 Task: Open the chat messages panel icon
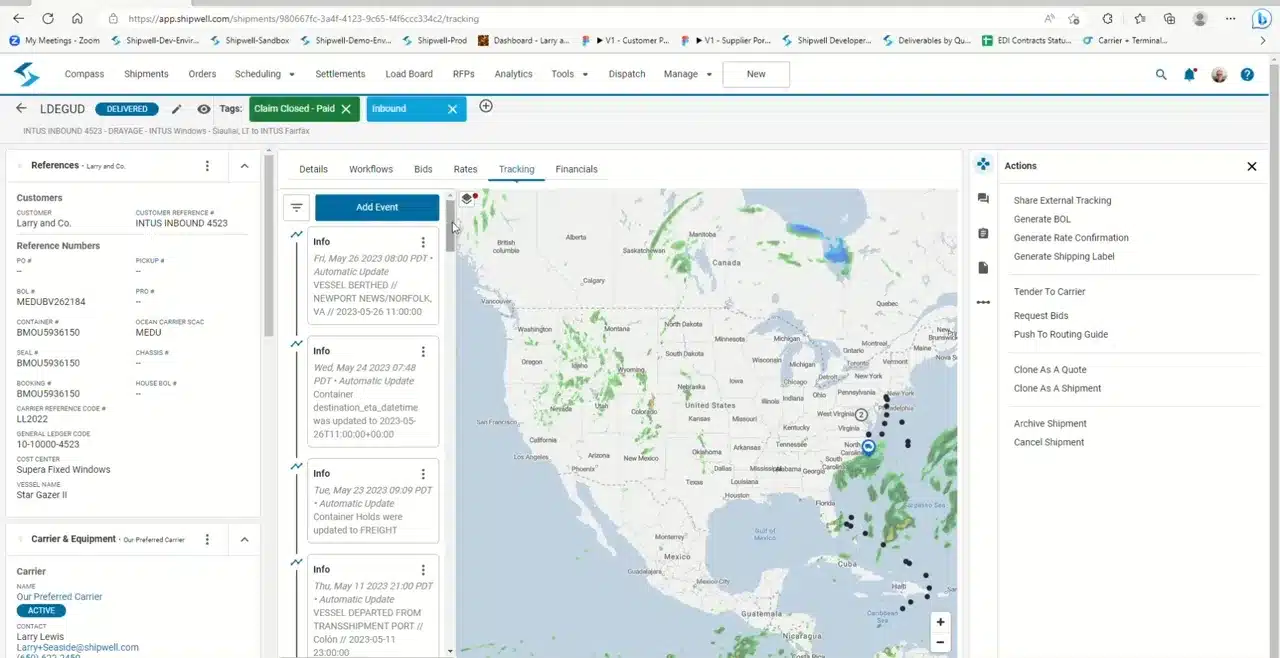click(x=983, y=199)
